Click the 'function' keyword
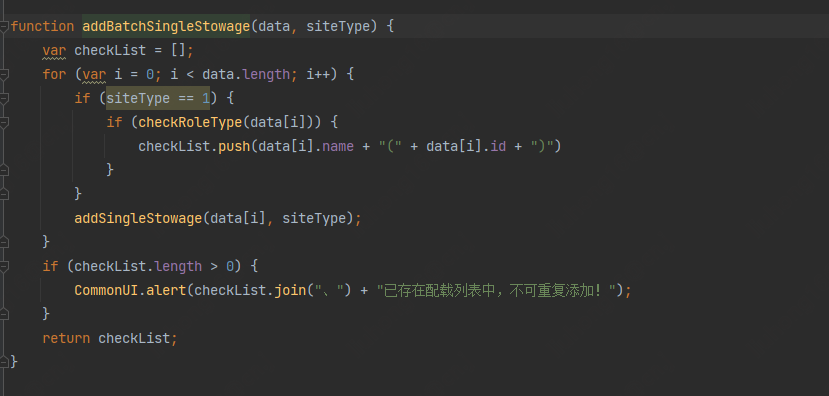 click(x=42, y=26)
